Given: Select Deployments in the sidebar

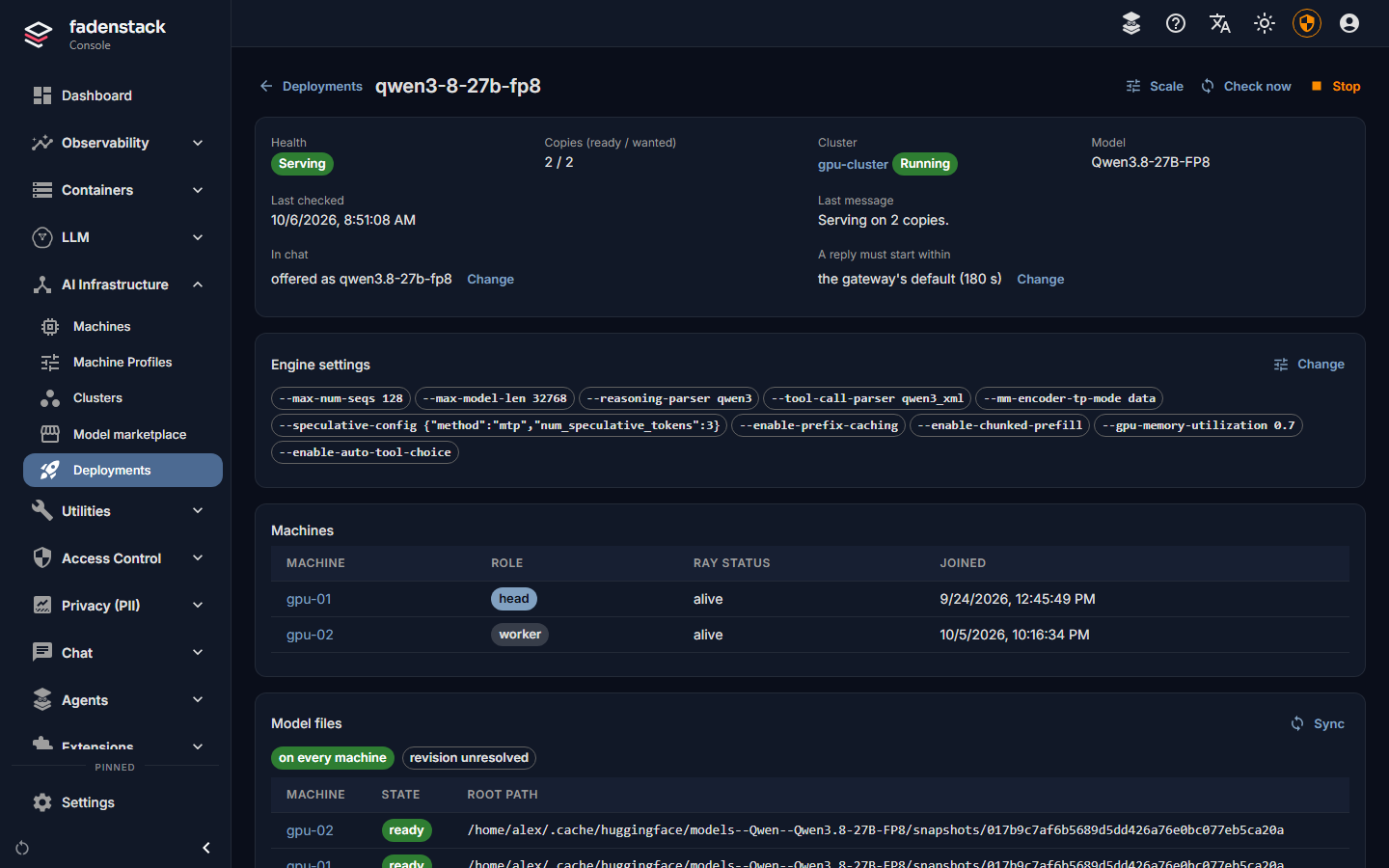Looking at the screenshot, I should [123, 471].
